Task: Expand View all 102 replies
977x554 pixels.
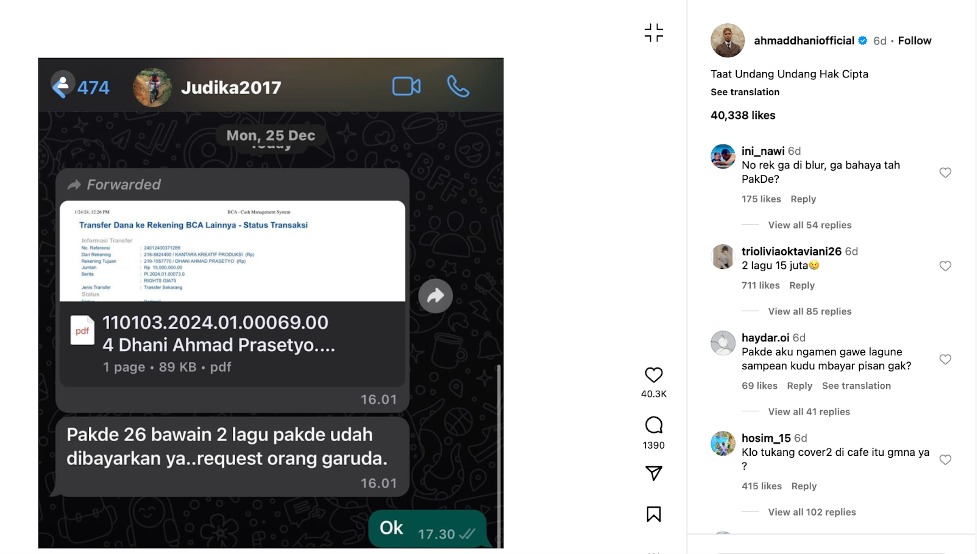Action: click(812, 512)
